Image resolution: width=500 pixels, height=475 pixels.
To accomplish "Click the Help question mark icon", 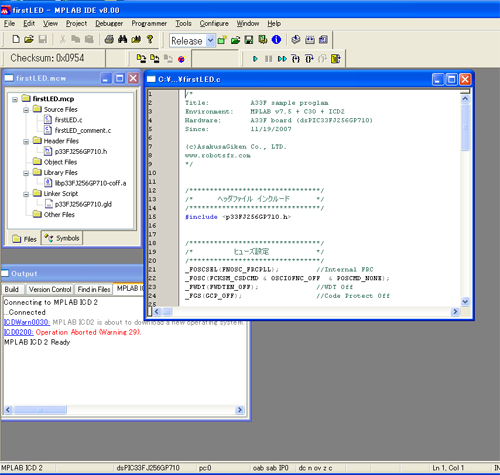I will coord(150,39).
